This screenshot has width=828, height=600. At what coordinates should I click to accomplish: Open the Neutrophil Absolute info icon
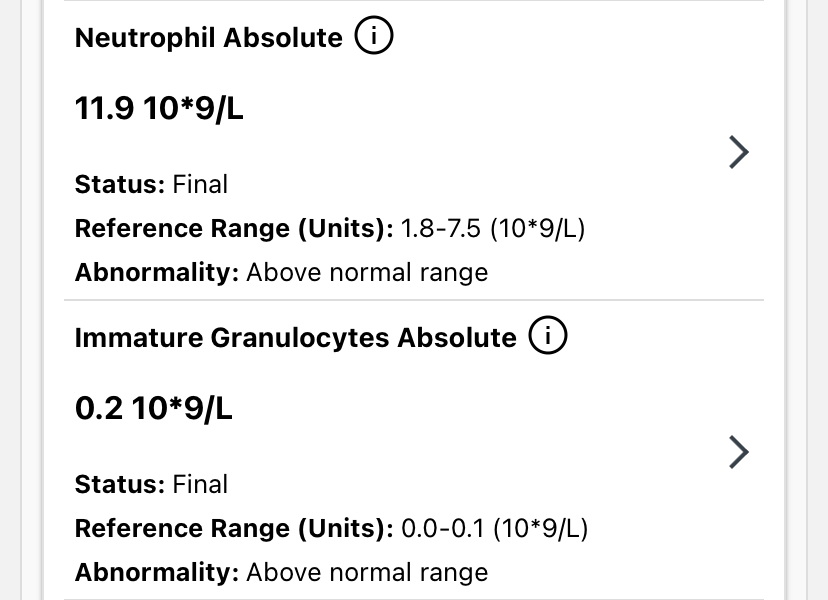pos(375,38)
